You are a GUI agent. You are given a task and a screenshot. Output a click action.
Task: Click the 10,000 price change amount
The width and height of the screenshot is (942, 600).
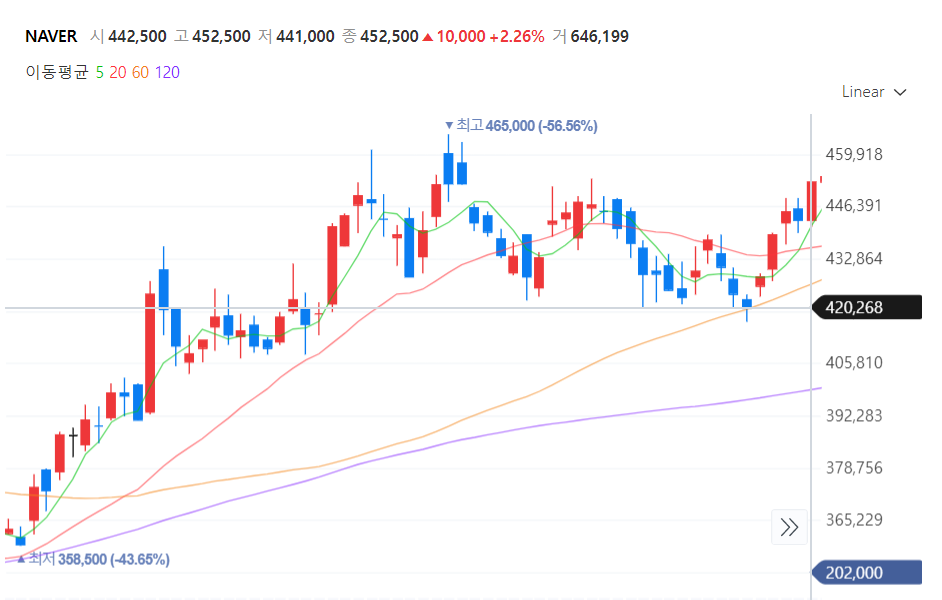click(x=461, y=37)
